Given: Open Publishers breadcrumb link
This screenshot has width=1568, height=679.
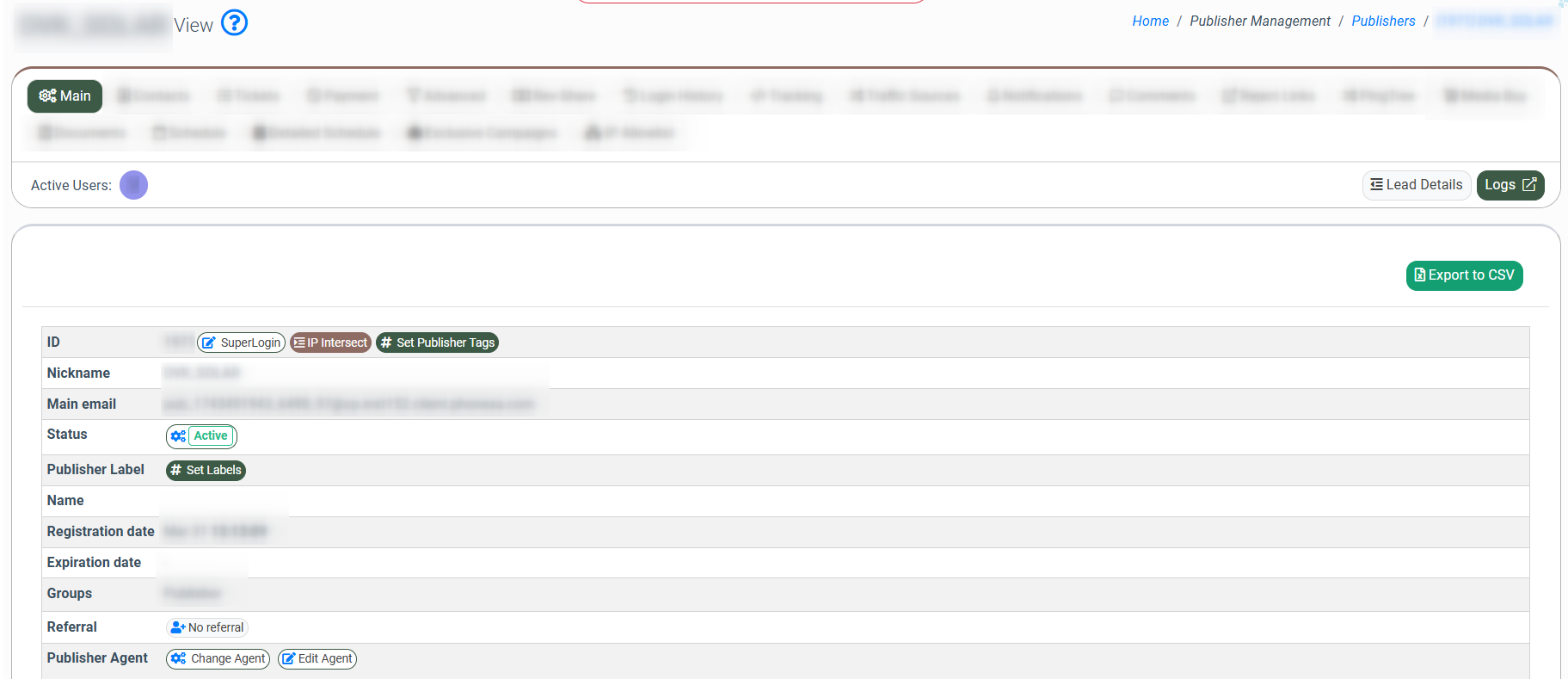Looking at the screenshot, I should [1382, 22].
